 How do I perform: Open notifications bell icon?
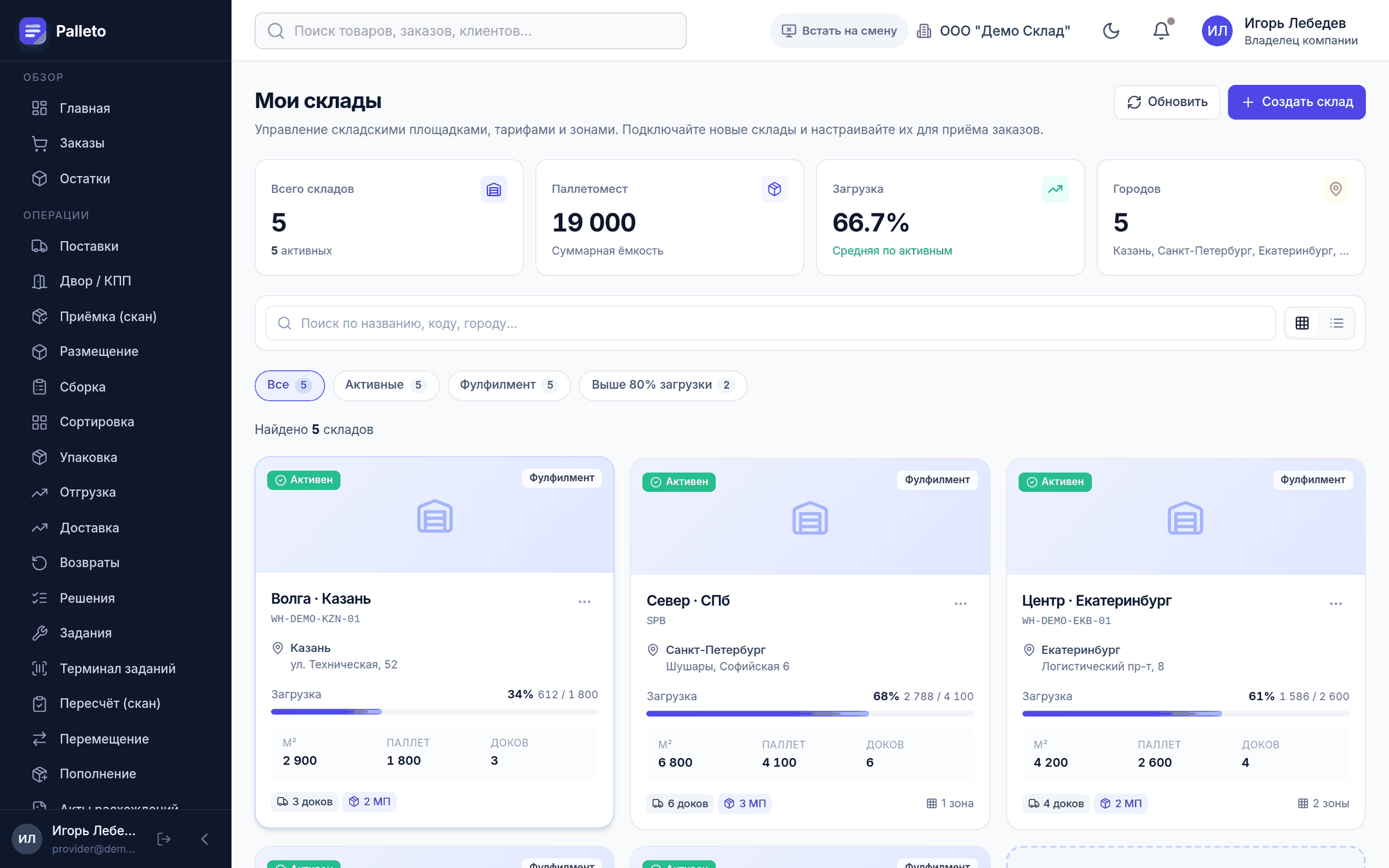tap(1161, 31)
